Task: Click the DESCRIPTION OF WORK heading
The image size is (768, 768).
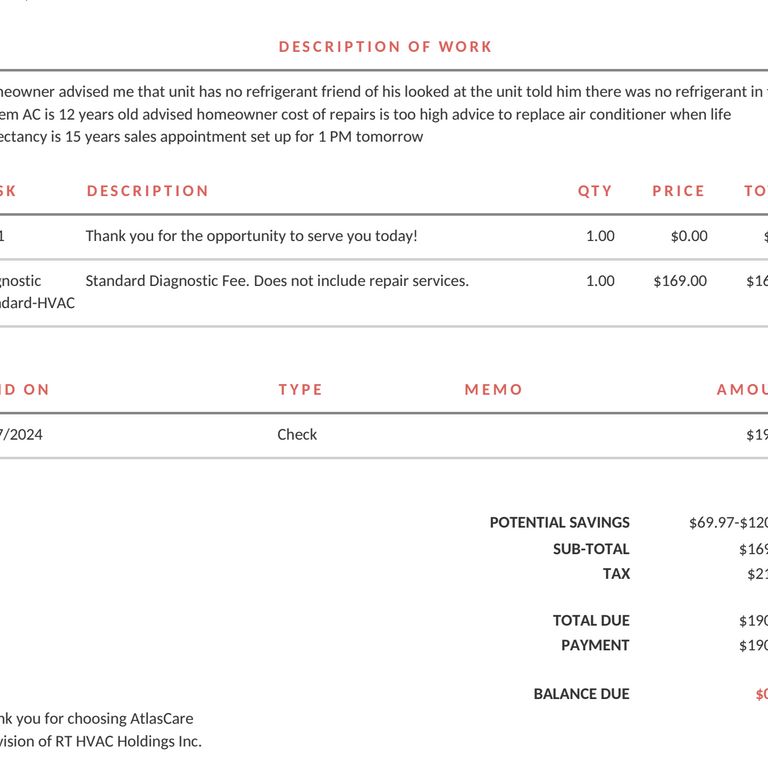Action: point(385,47)
